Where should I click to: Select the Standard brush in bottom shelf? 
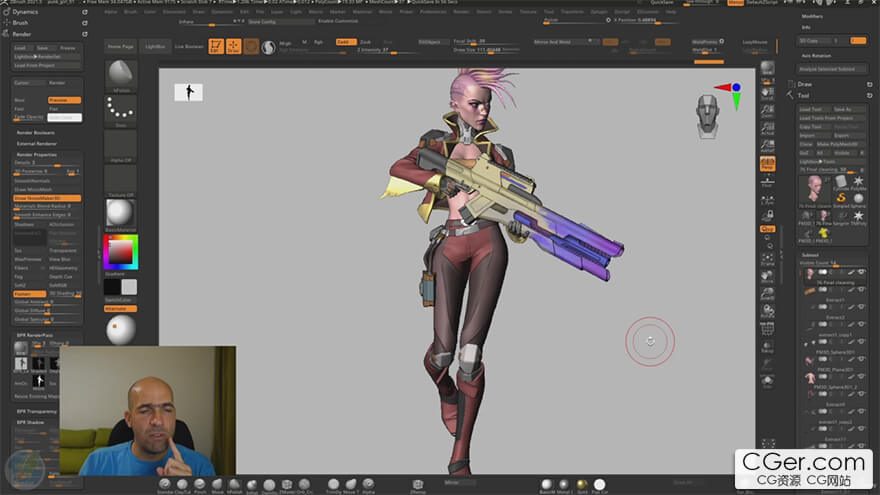(164, 485)
